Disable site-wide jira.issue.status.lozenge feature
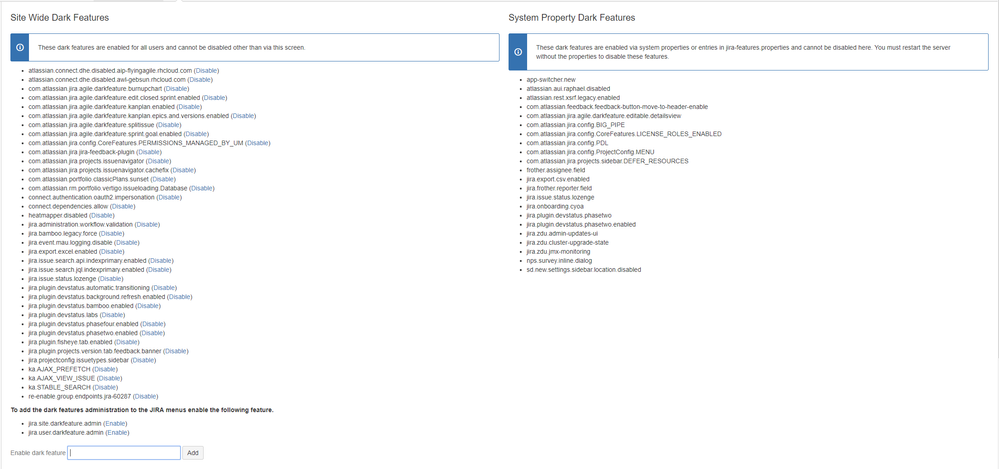Image resolution: width=999 pixels, height=469 pixels. point(111,278)
